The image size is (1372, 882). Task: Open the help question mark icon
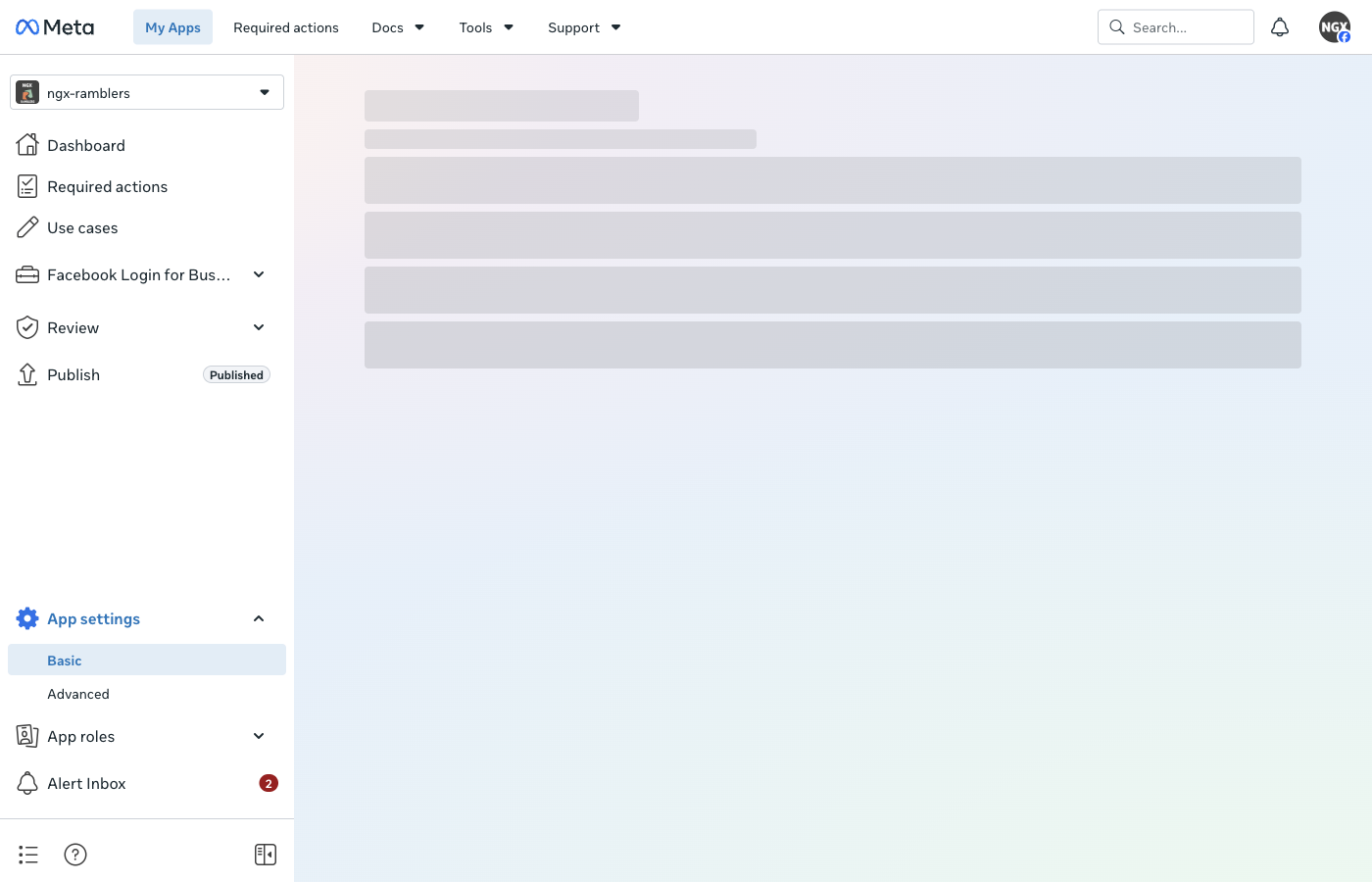click(x=75, y=855)
